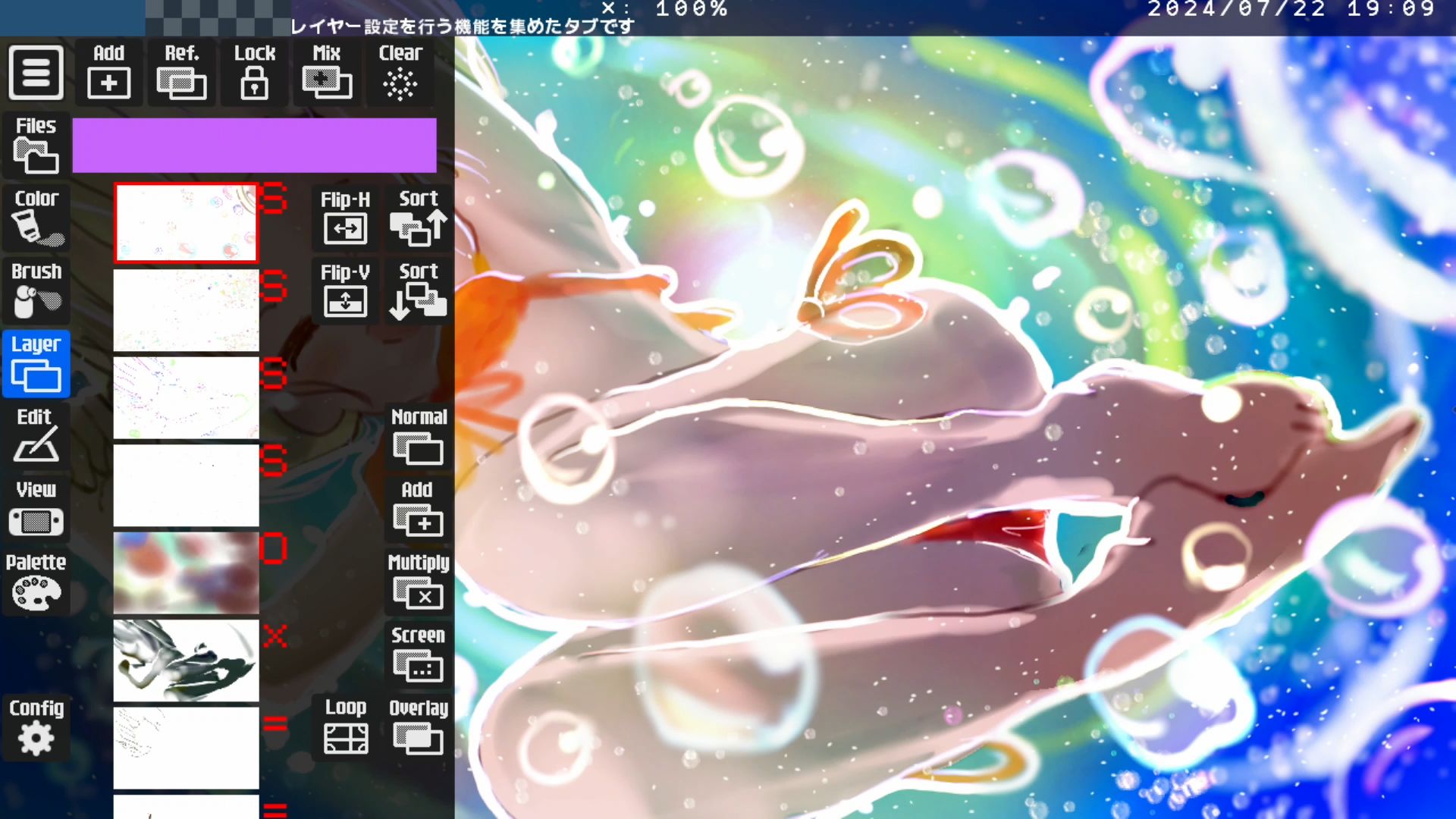Lock the current layer
The image size is (1456, 819).
254,72
